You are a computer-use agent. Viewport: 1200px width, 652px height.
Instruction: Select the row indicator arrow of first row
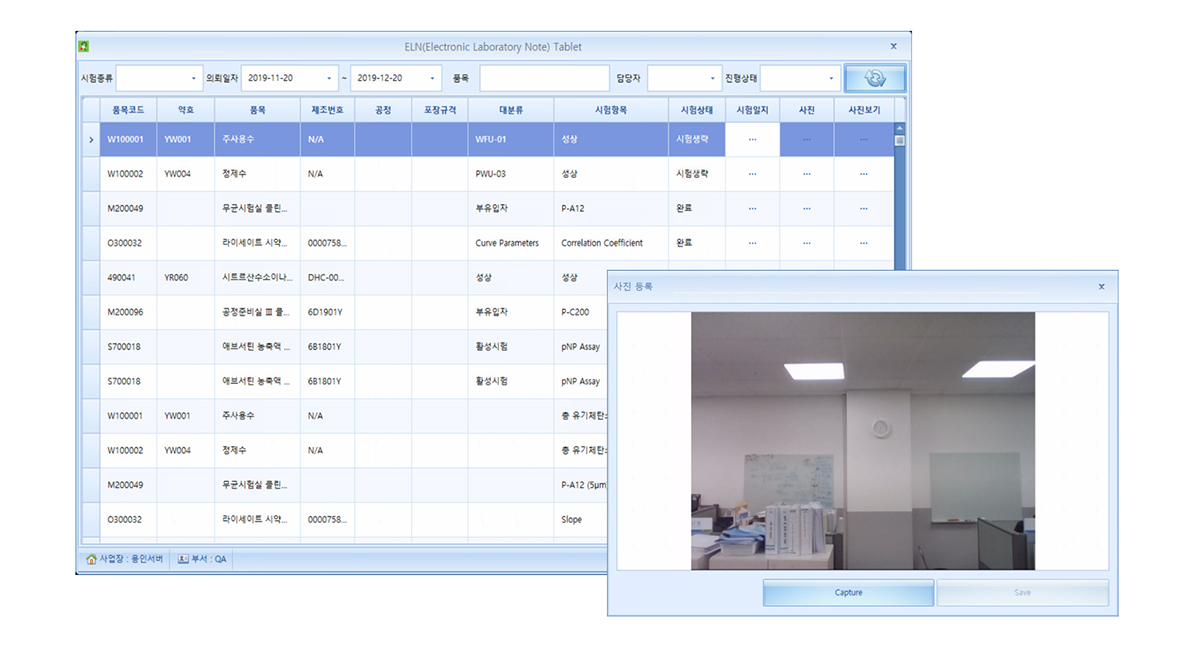pos(90,139)
